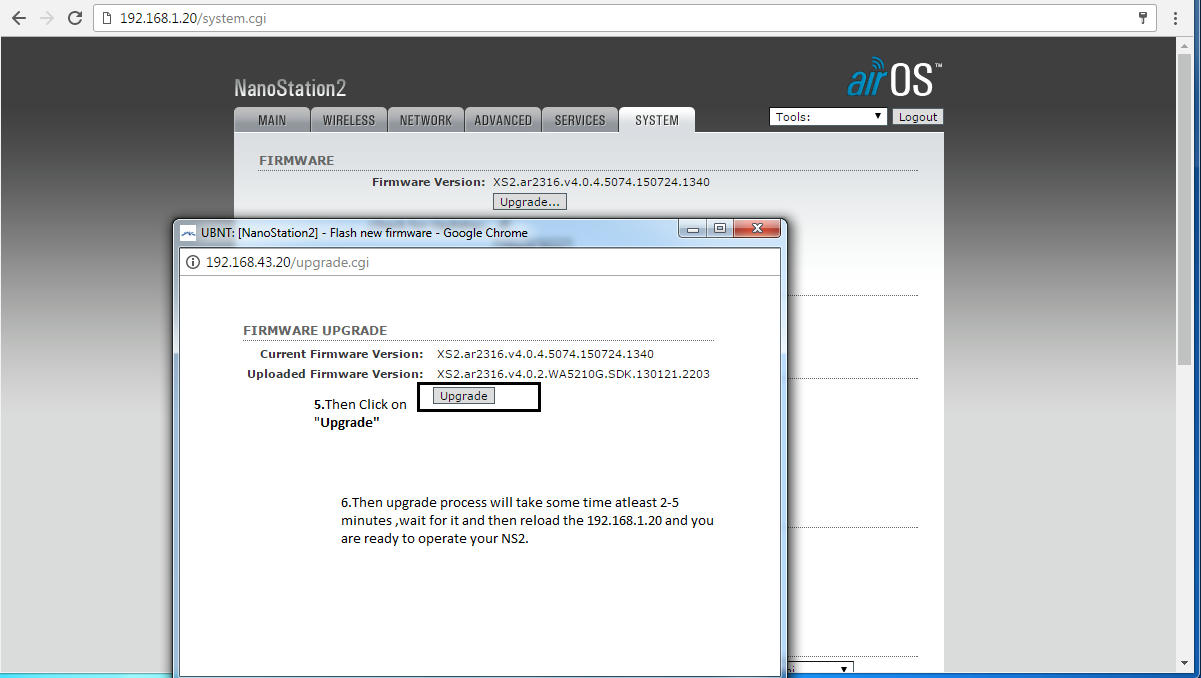This screenshot has width=1201, height=678.
Task: Go back with the browser back arrow
Action: (19, 18)
